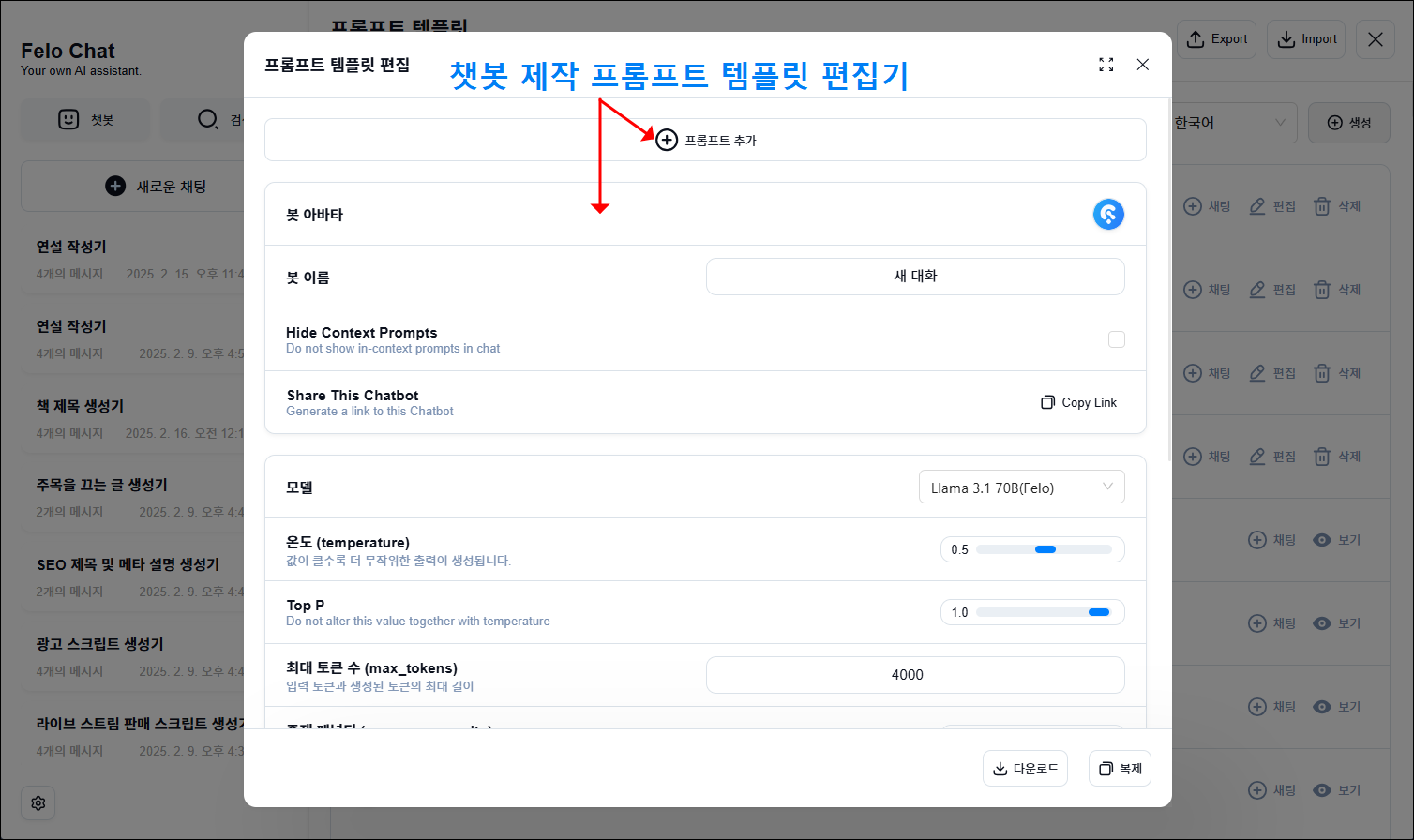Open settings gear in bottom-left sidebar
This screenshot has height=840, width=1414.
point(38,803)
